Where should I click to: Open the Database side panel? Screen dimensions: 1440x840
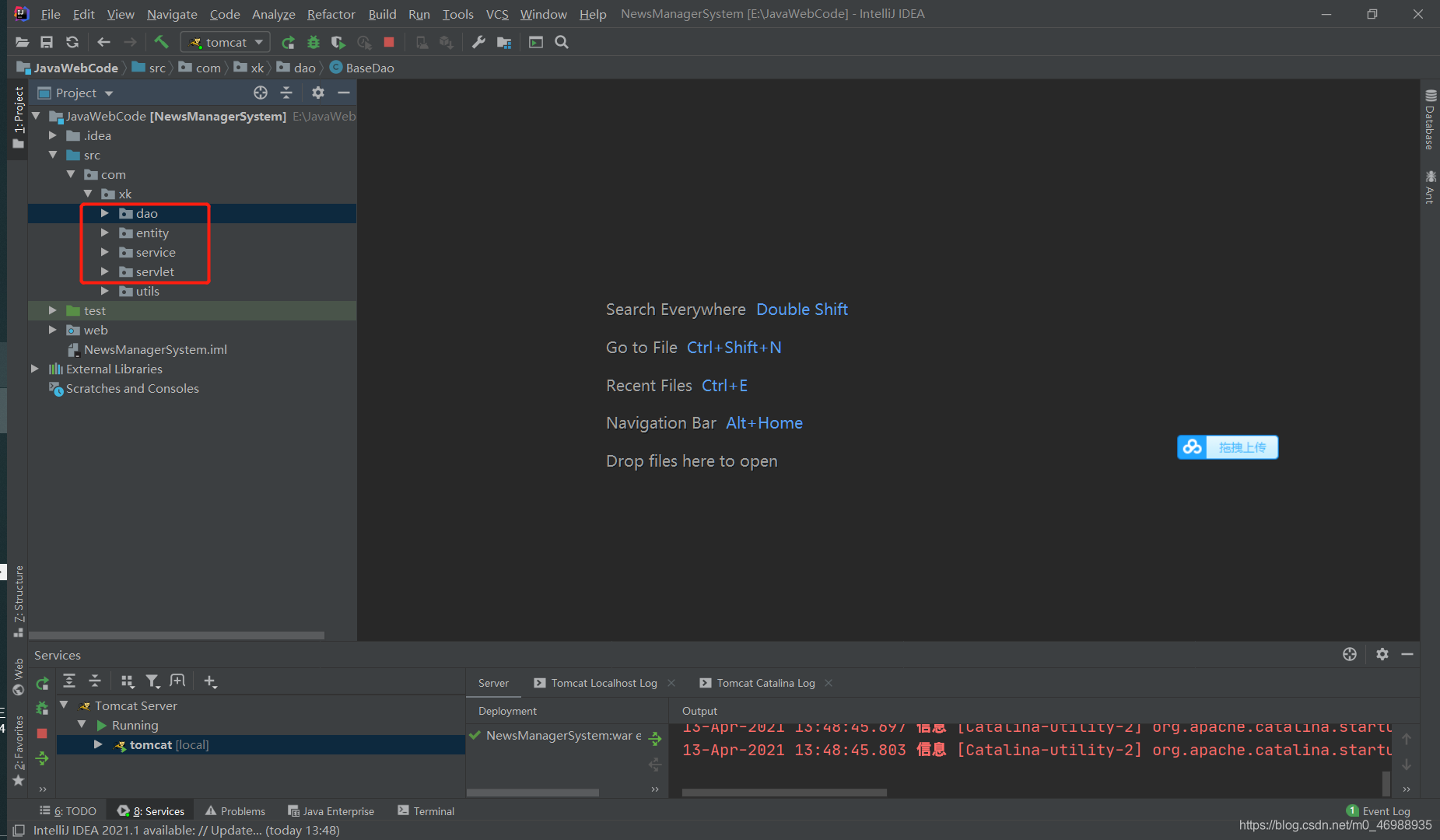pos(1430,120)
